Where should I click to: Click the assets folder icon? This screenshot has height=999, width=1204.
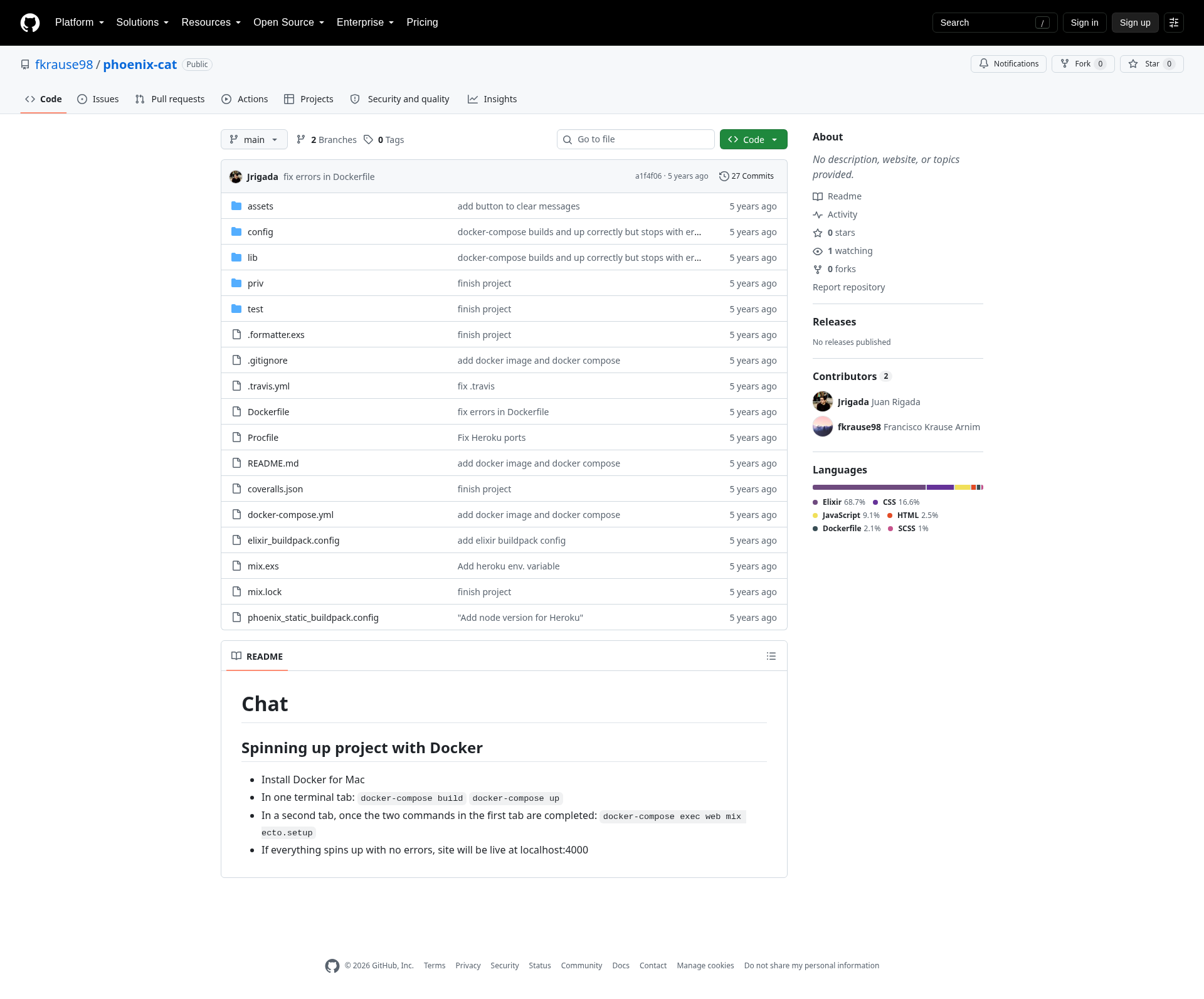click(x=236, y=206)
